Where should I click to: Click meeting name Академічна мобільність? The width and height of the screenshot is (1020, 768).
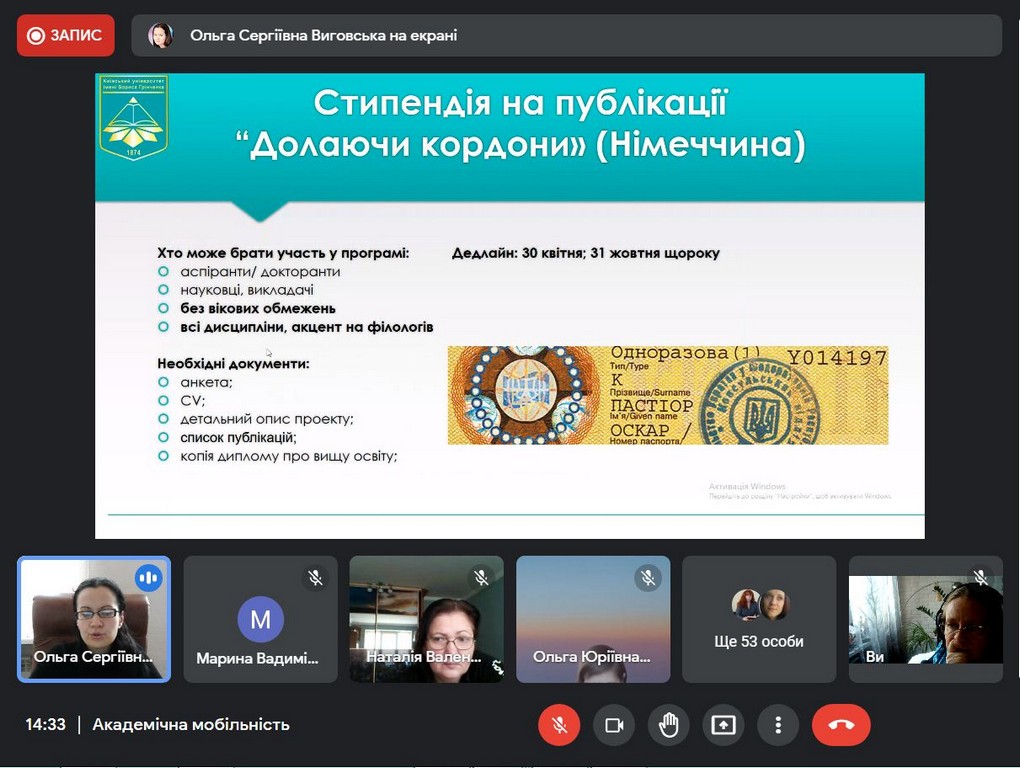[191, 724]
